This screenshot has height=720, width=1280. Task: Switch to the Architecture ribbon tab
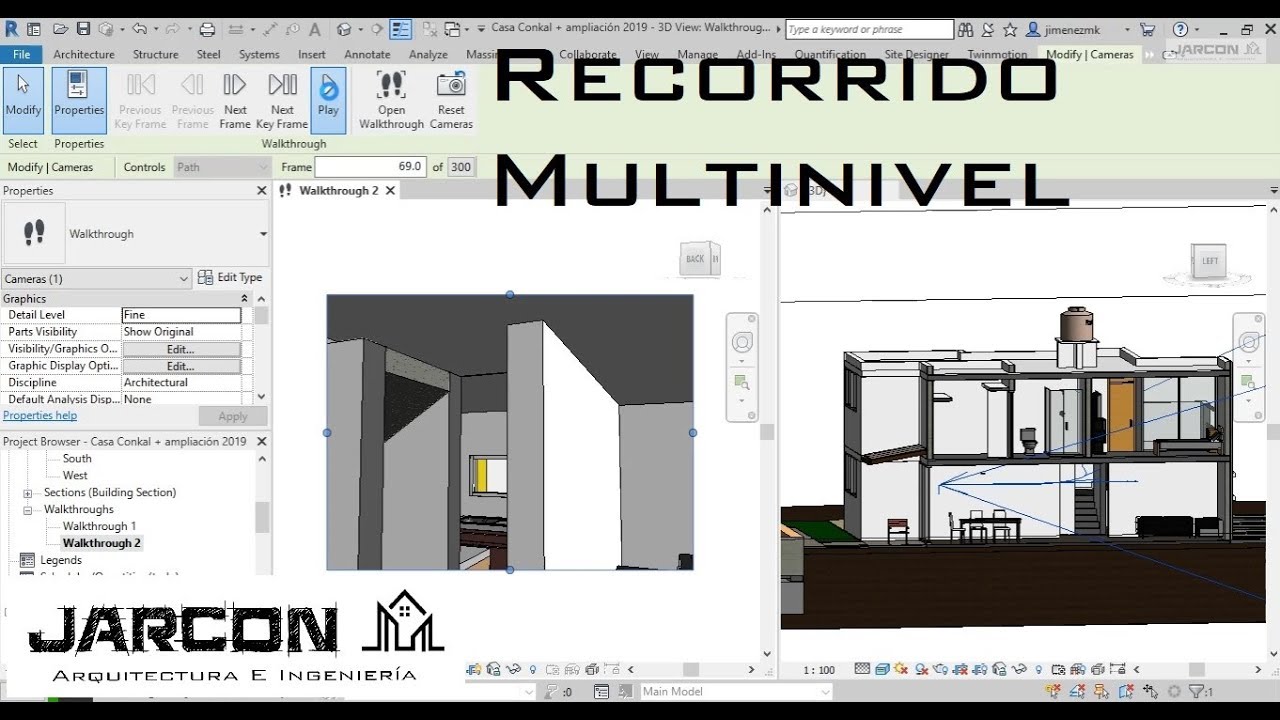84,54
